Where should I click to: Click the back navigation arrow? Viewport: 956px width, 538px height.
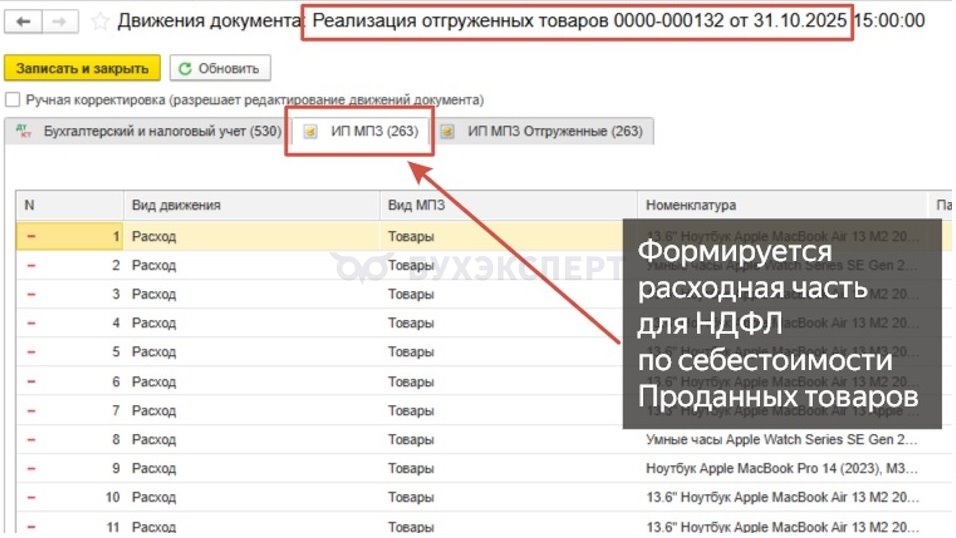coord(23,22)
